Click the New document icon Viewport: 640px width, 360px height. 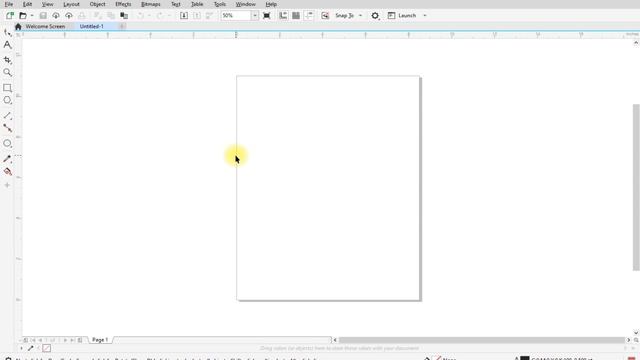(x=10, y=16)
